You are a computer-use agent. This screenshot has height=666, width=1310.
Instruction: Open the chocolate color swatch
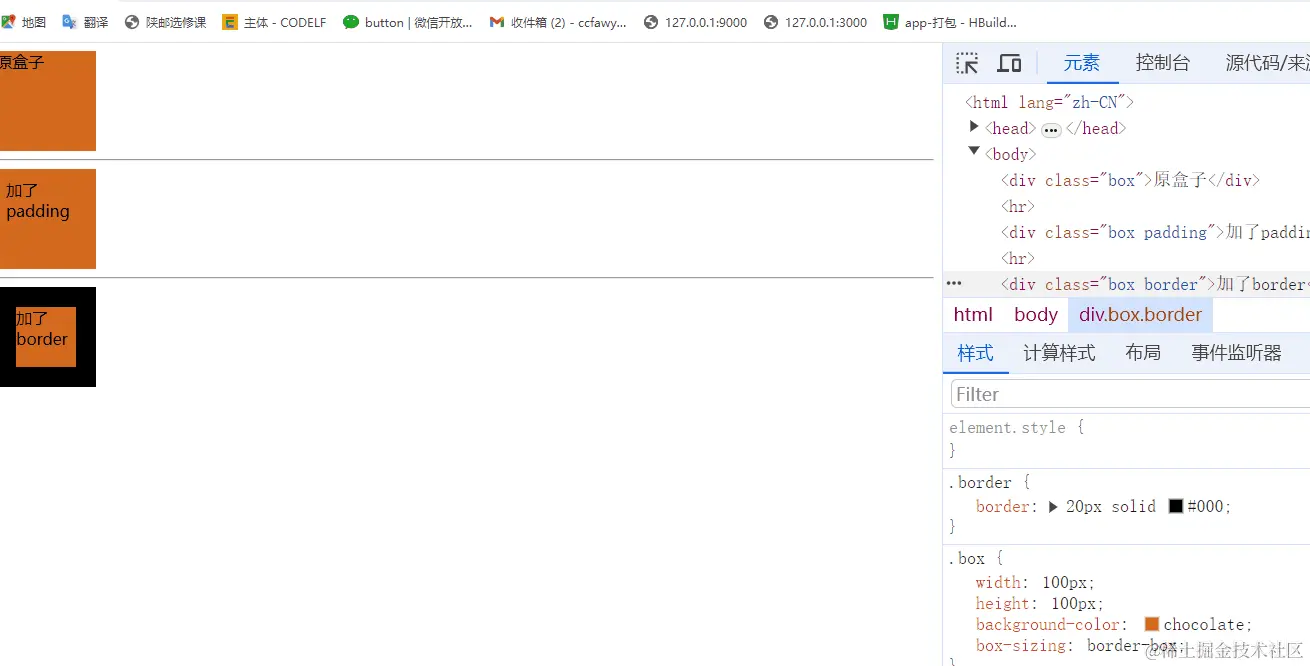point(1152,625)
